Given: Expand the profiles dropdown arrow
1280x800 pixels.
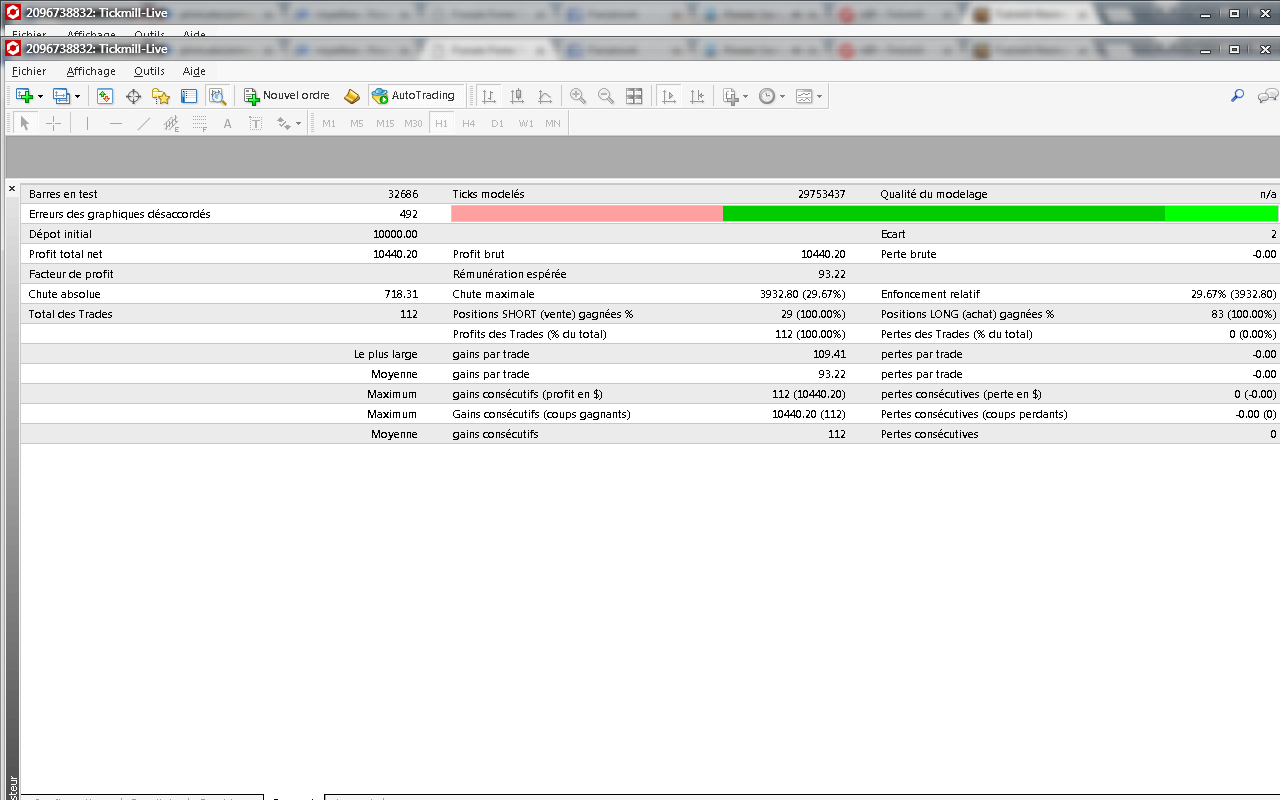Looking at the screenshot, I should click(77, 97).
